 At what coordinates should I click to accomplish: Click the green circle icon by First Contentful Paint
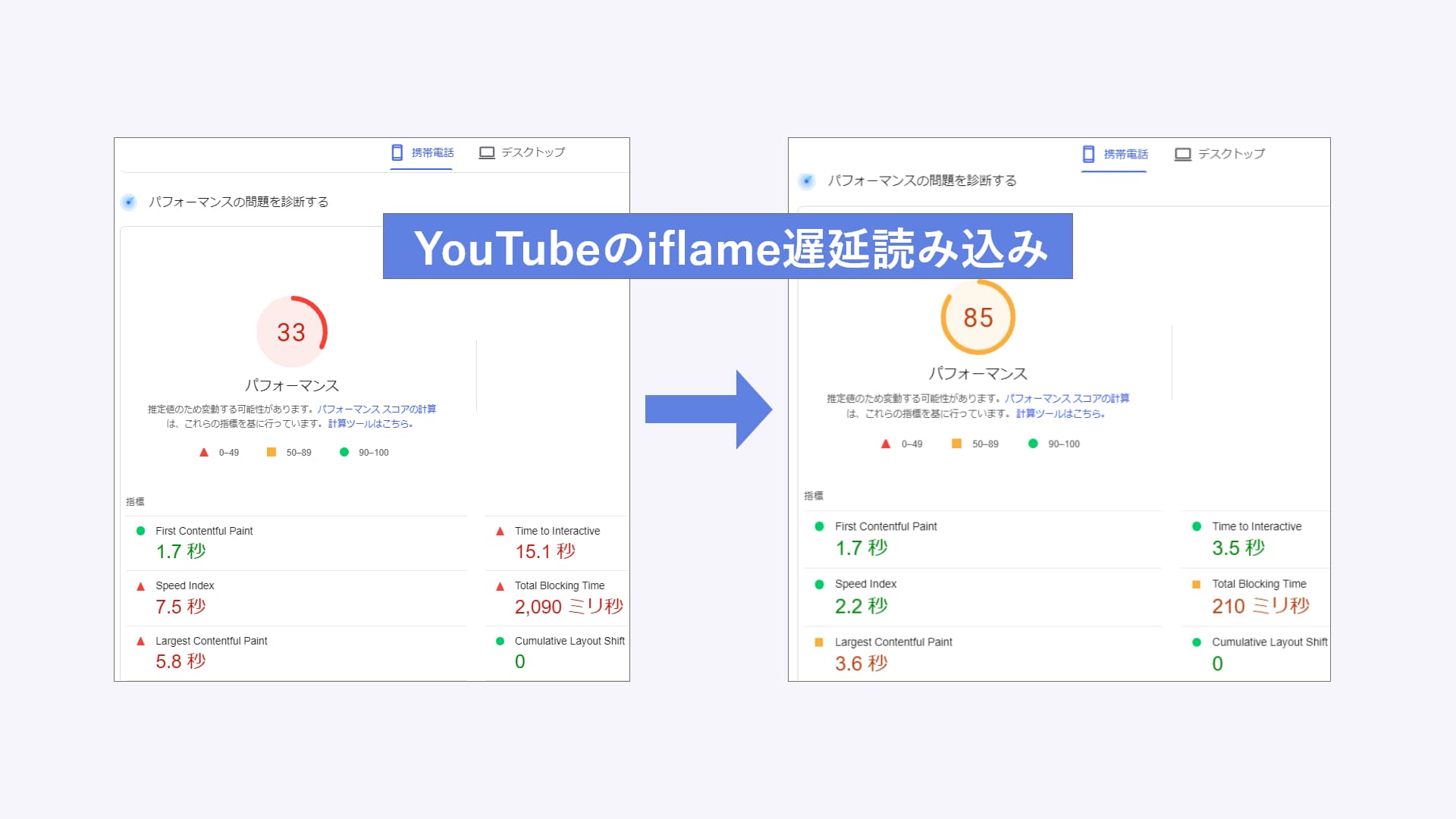pyautogui.click(x=140, y=531)
